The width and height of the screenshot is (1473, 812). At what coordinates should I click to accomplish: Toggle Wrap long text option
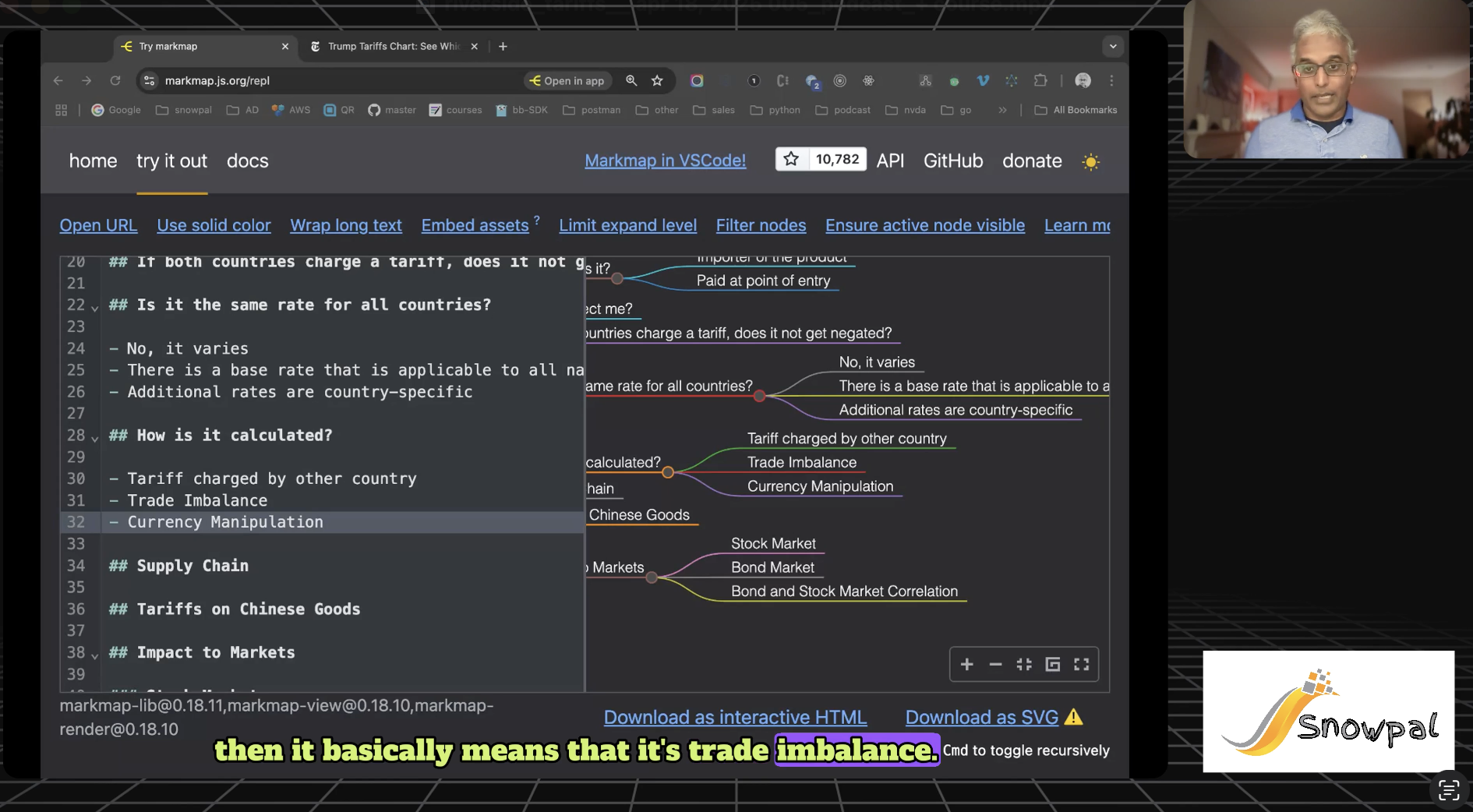(x=346, y=225)
